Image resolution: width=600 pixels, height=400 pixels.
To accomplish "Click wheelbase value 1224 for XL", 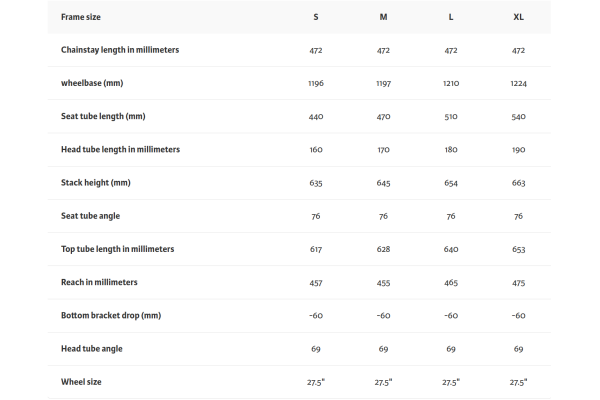I will (x=518, y=84).
